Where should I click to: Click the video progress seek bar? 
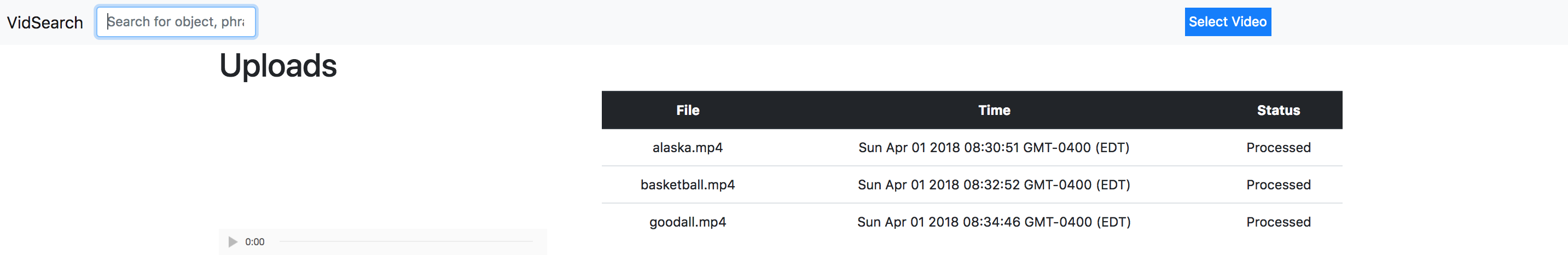[405, 242]
